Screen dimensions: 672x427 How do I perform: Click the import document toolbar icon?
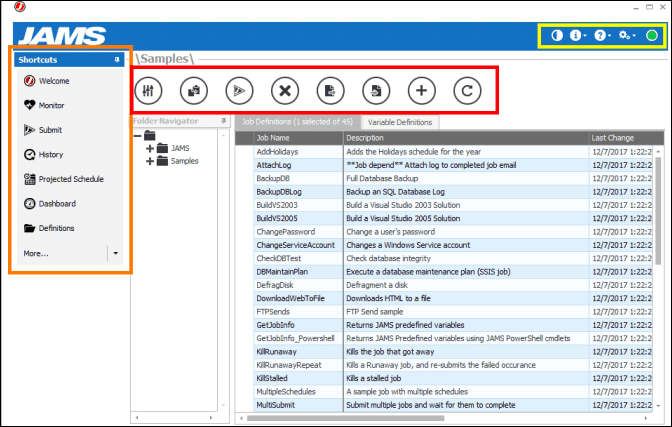tap(376, 90)
